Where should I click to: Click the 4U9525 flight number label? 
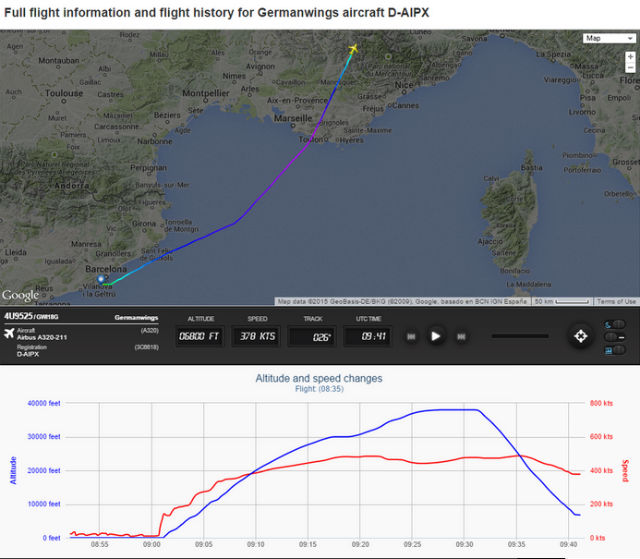18,317
